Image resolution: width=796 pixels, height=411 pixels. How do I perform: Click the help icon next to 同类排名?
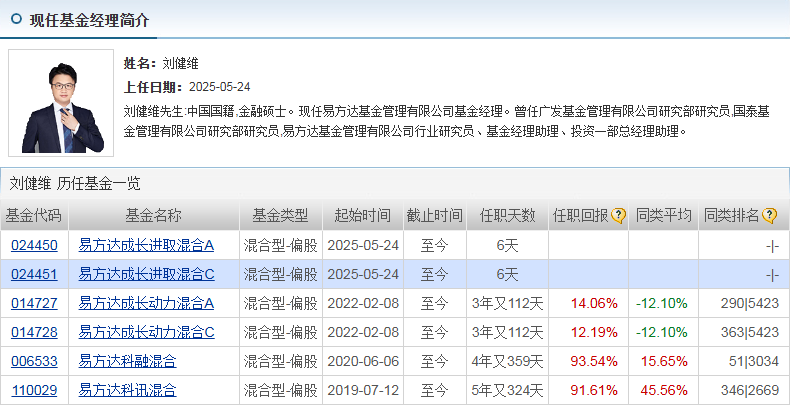[769, 216]
